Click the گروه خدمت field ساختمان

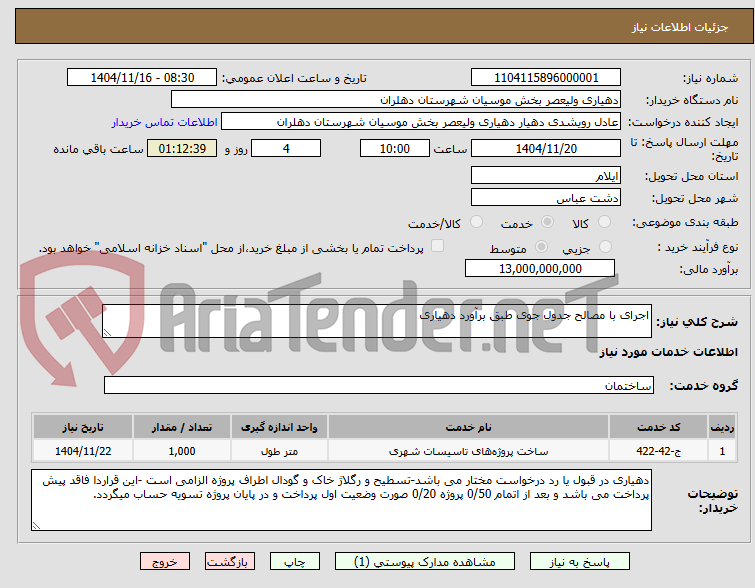378,385
